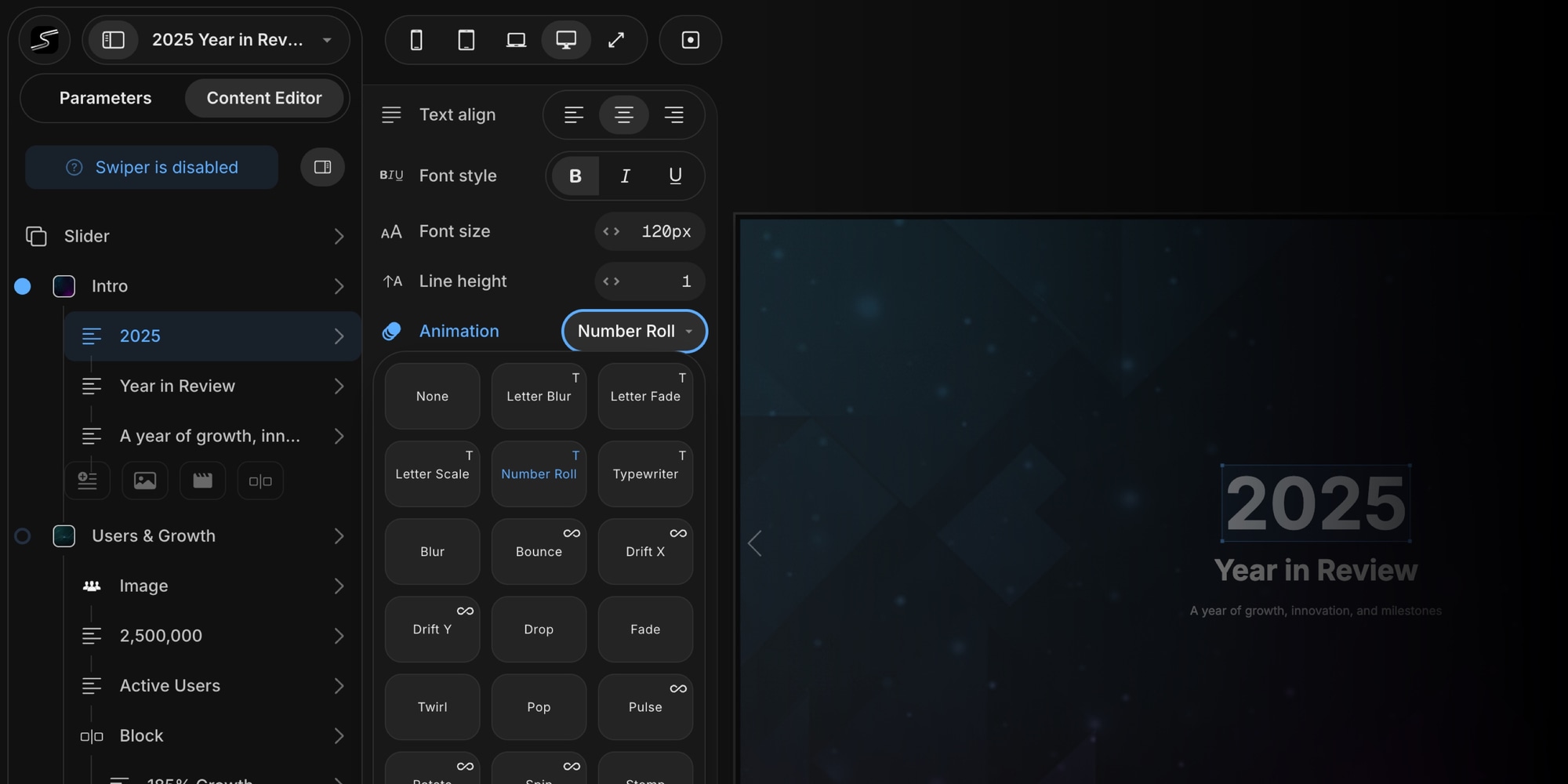Choose the Typewriter animation
The width and height of the screenshot is (1568, 784).
[645, 474]
